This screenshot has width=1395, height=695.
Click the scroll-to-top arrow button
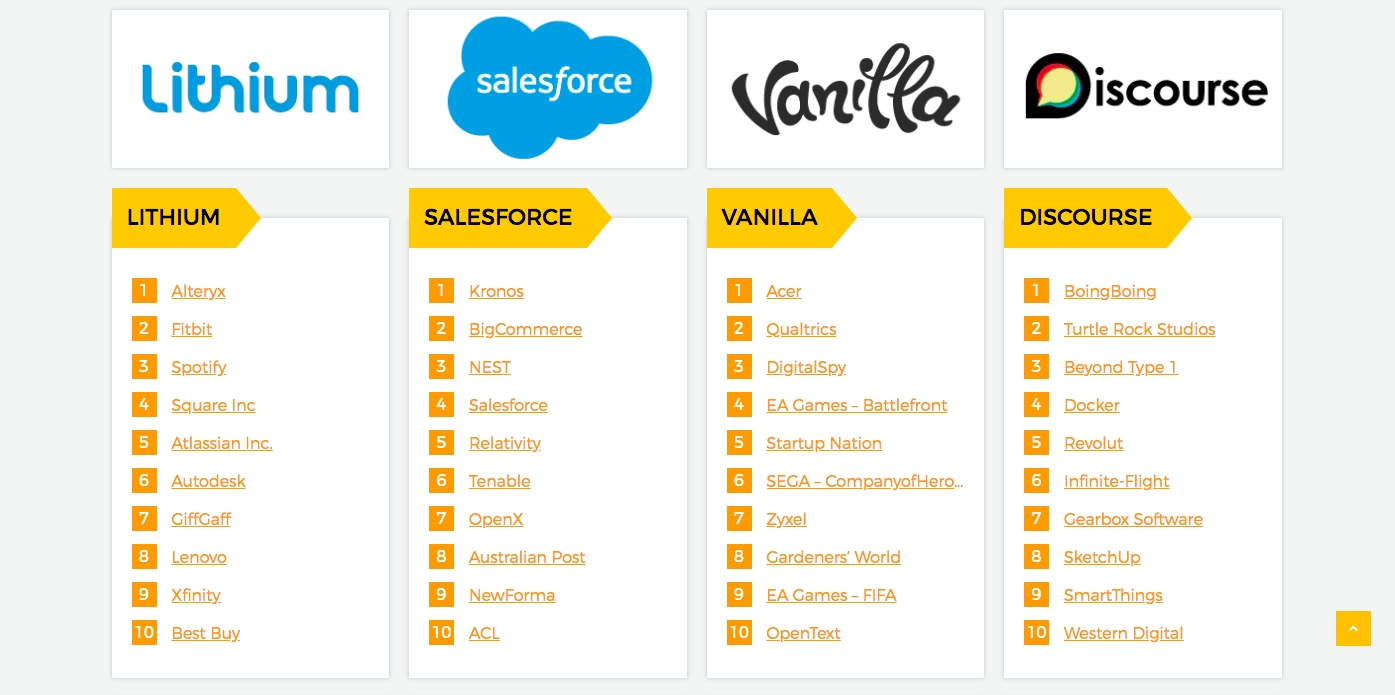[x=1353, y=629]
